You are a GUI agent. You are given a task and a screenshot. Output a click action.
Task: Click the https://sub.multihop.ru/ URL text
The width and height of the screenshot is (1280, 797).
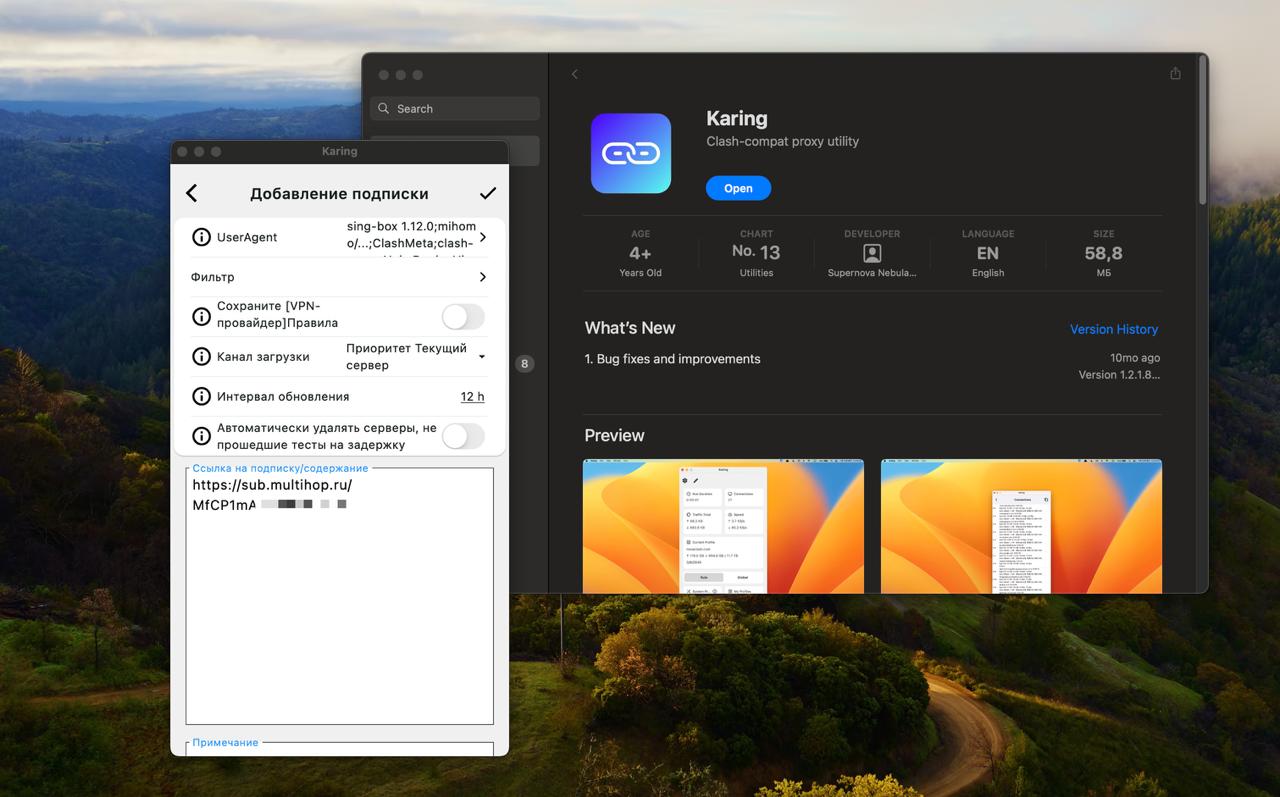click(x=272, y=485)
